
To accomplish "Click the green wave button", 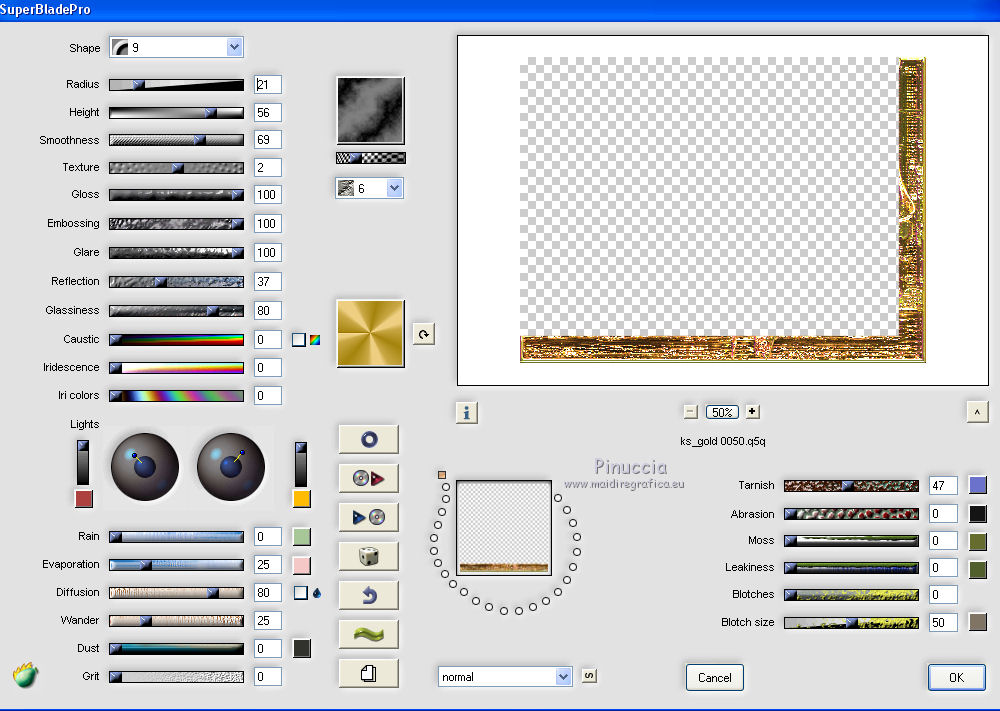I will click(368, 634).
